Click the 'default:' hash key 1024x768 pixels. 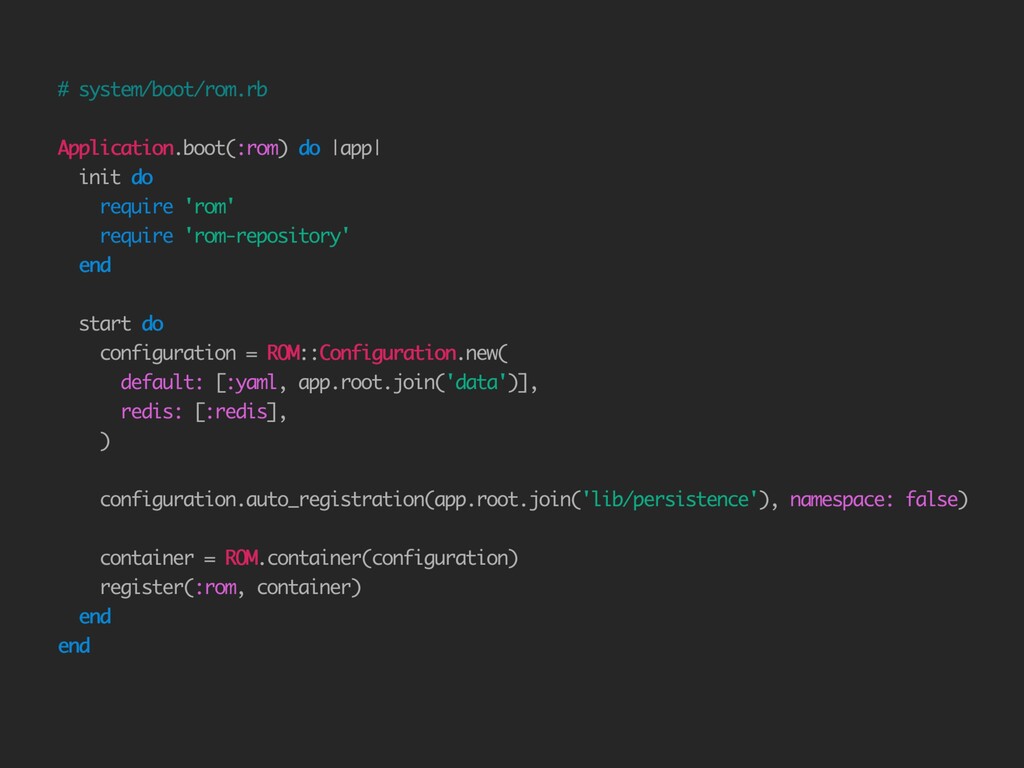[x=162, y=382]
